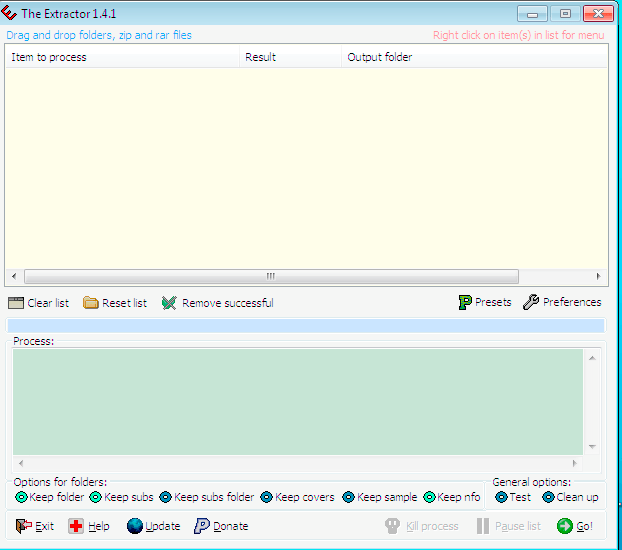Click the Remove successful cross icon
Image resolution: width=622 pixels, height=550 pixels.
click(169, 303)
